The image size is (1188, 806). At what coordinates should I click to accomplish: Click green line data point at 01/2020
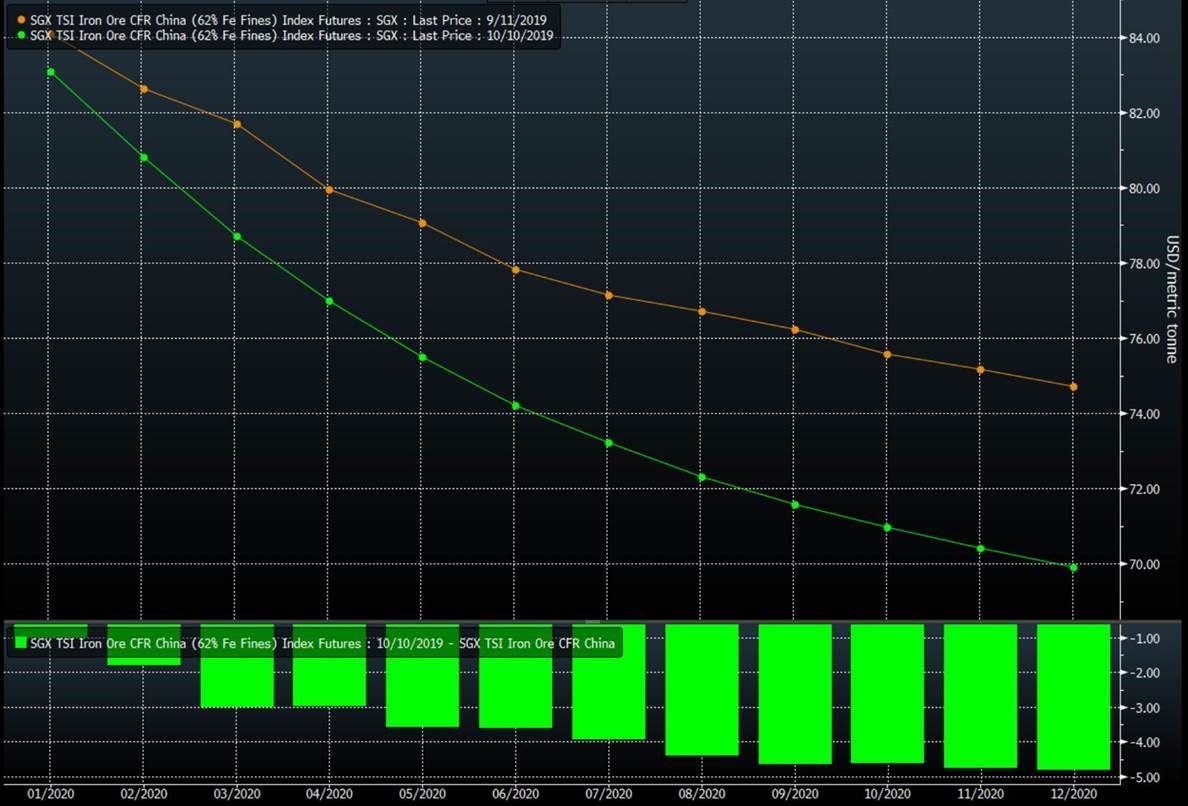51,72
